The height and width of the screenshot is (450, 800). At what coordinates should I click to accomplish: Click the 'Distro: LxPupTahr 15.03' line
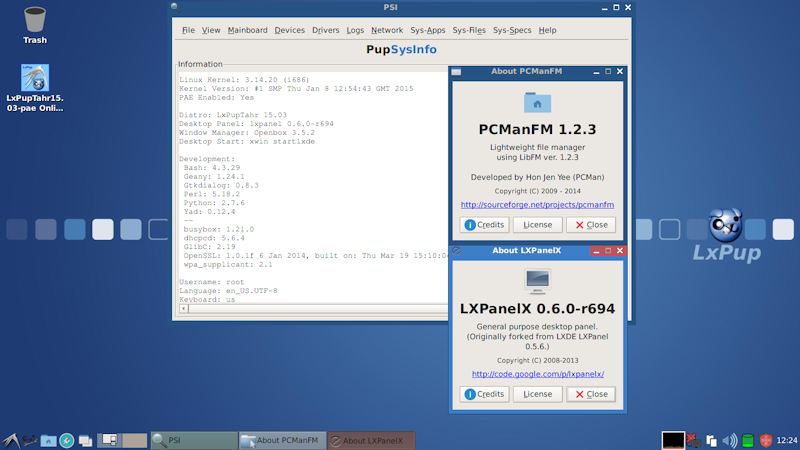click(233, 115)
